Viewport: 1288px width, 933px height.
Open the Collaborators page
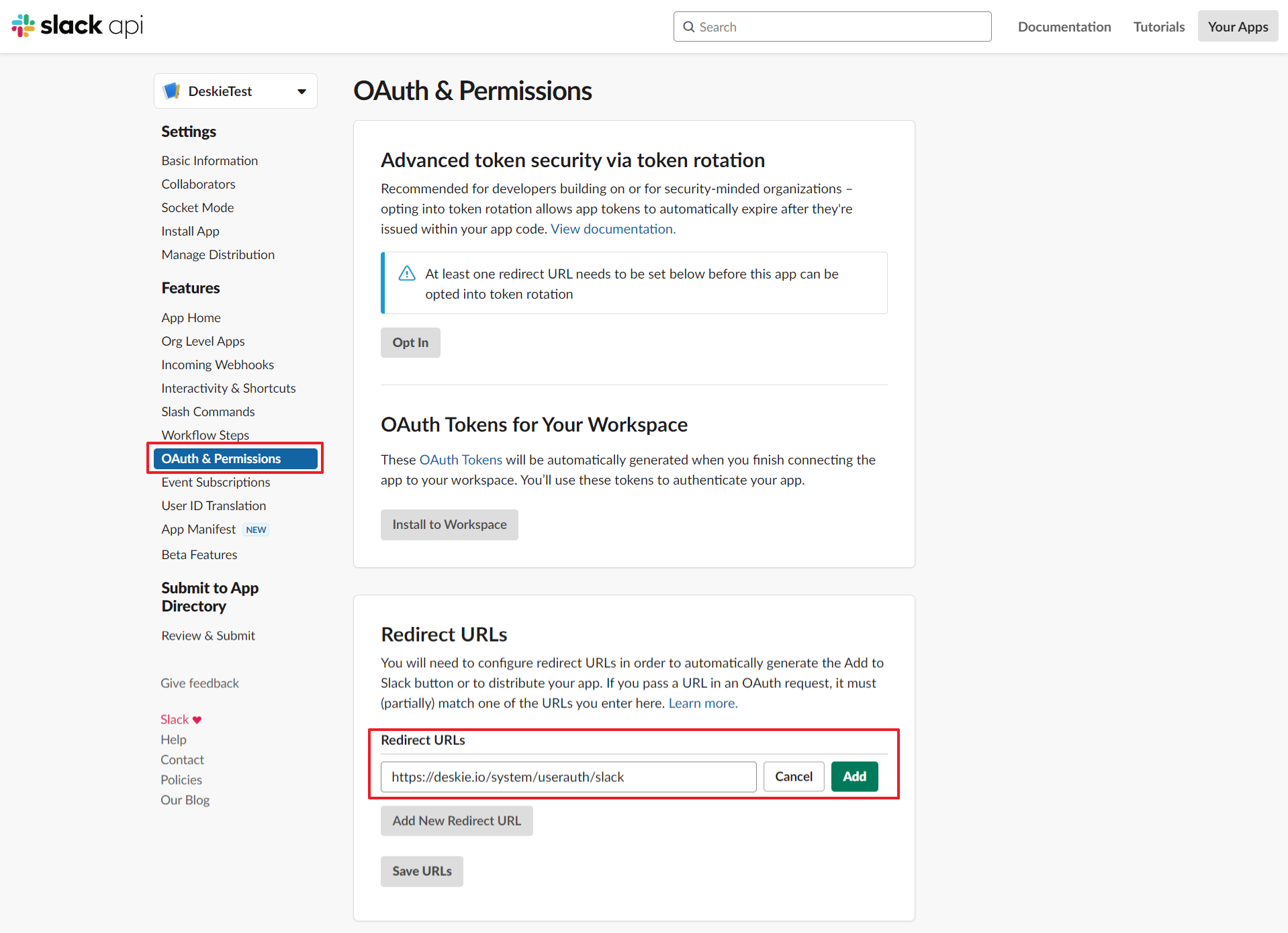(x=198, y=184)
